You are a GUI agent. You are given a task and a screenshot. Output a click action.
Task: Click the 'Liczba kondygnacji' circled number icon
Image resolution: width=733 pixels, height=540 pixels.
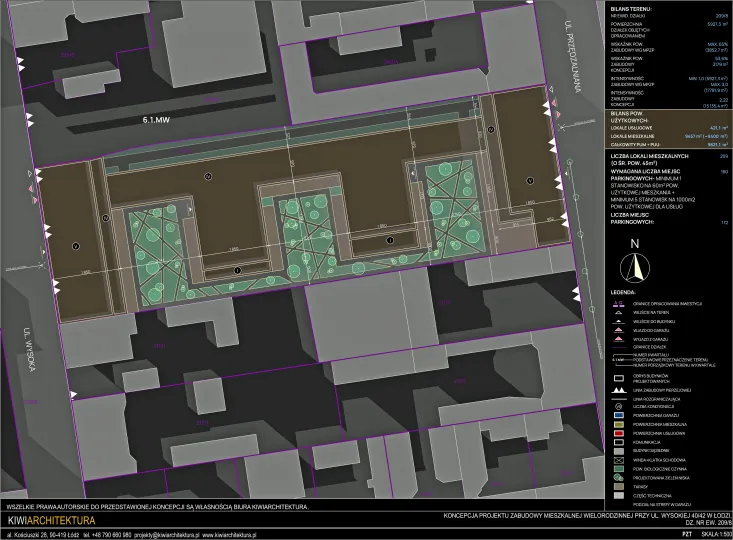(x=619, y=407)
